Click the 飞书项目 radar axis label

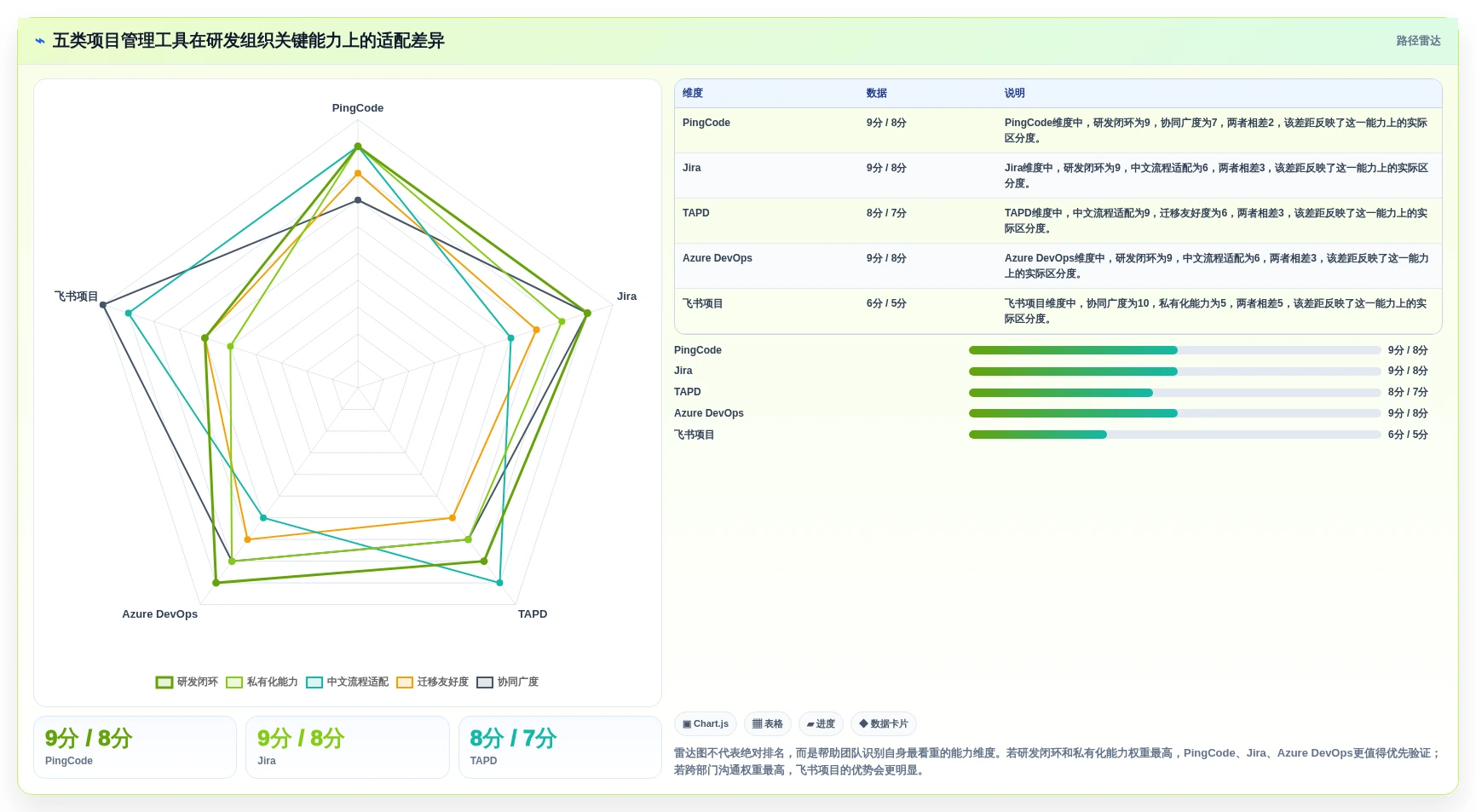(x=77, y=297)
